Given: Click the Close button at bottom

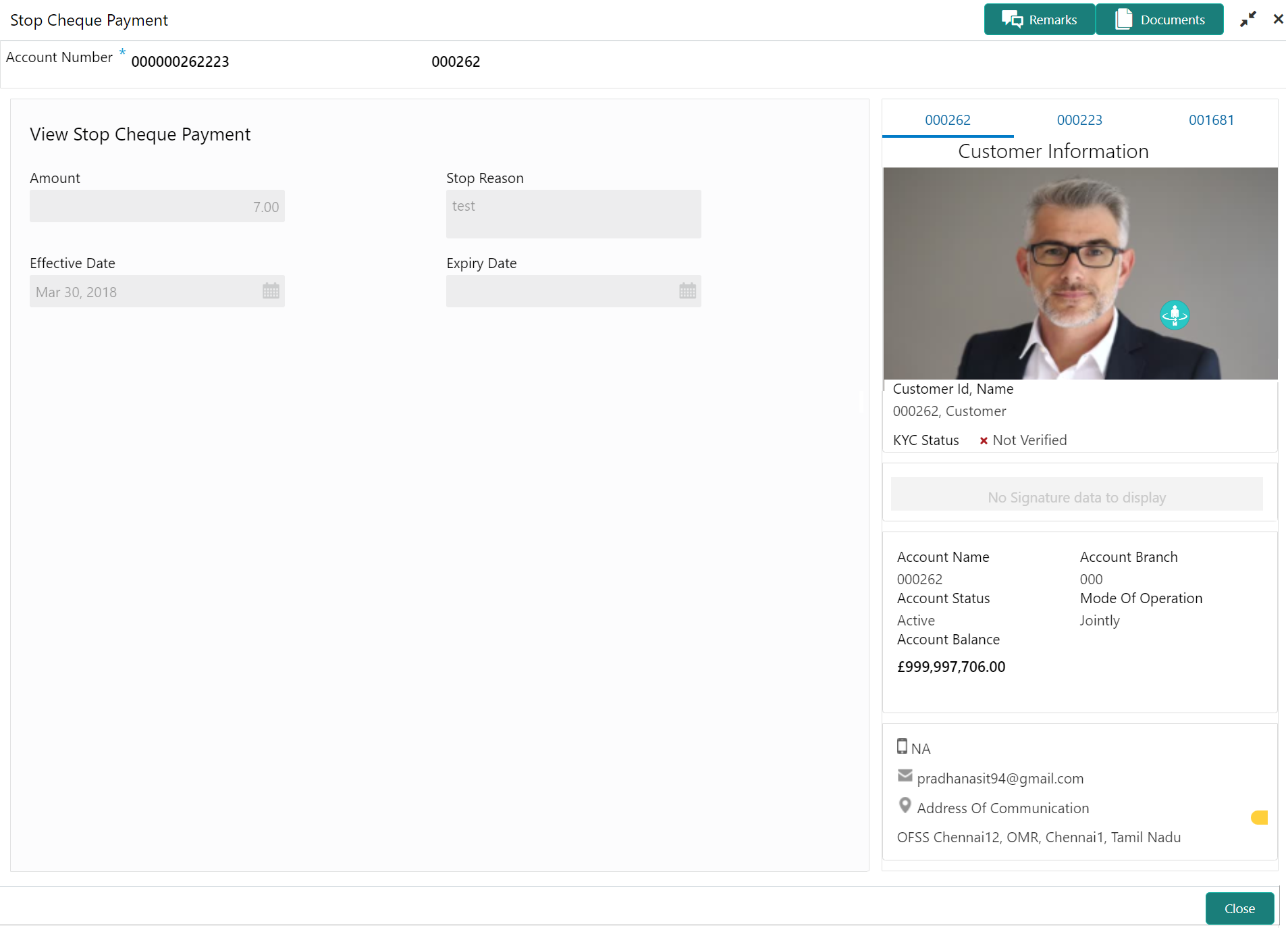Looking at the screenshot, I should (x=1239, y=908).
